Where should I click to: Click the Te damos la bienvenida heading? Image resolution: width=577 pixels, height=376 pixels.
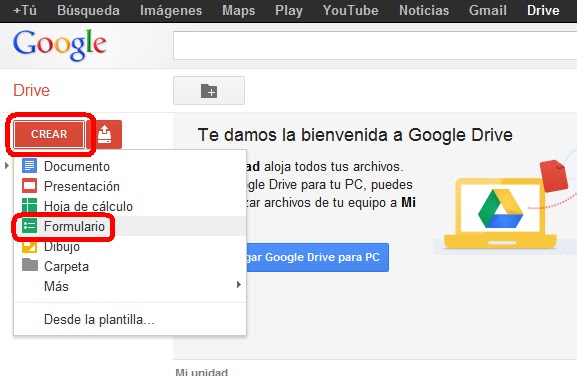click(355, 135)
